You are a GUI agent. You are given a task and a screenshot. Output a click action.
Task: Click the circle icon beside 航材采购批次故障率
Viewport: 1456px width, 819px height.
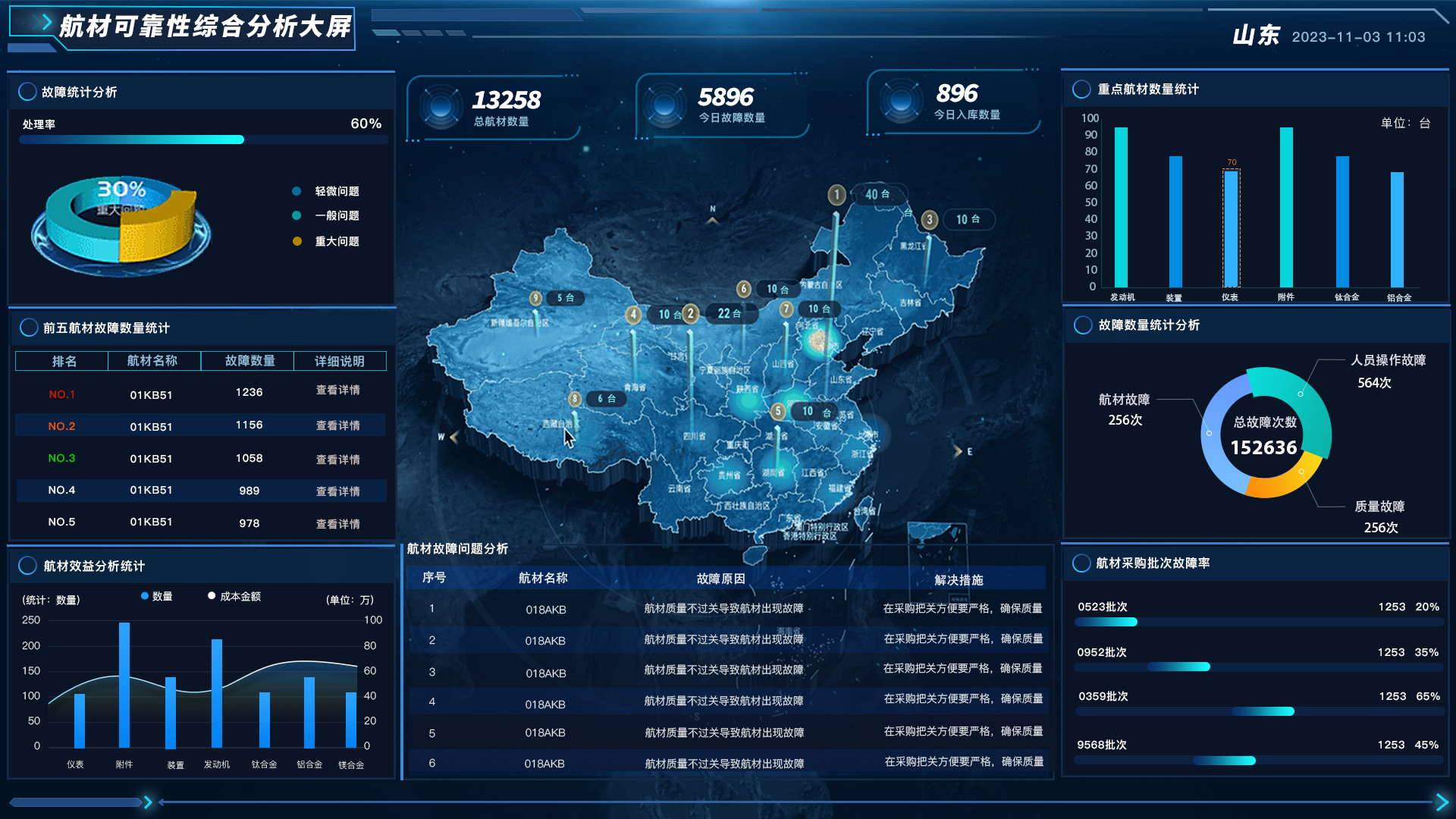point(1081,563)
